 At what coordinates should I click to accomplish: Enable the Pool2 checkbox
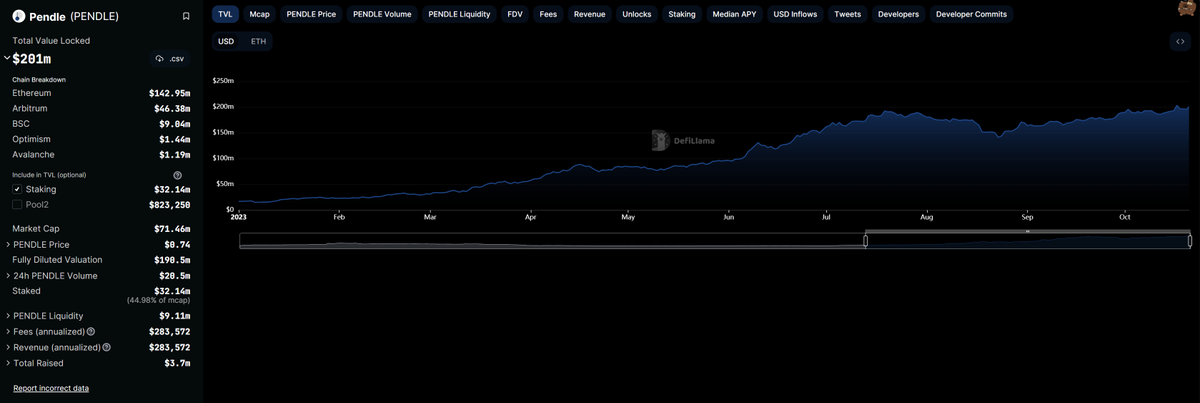[x=17, y=204]
